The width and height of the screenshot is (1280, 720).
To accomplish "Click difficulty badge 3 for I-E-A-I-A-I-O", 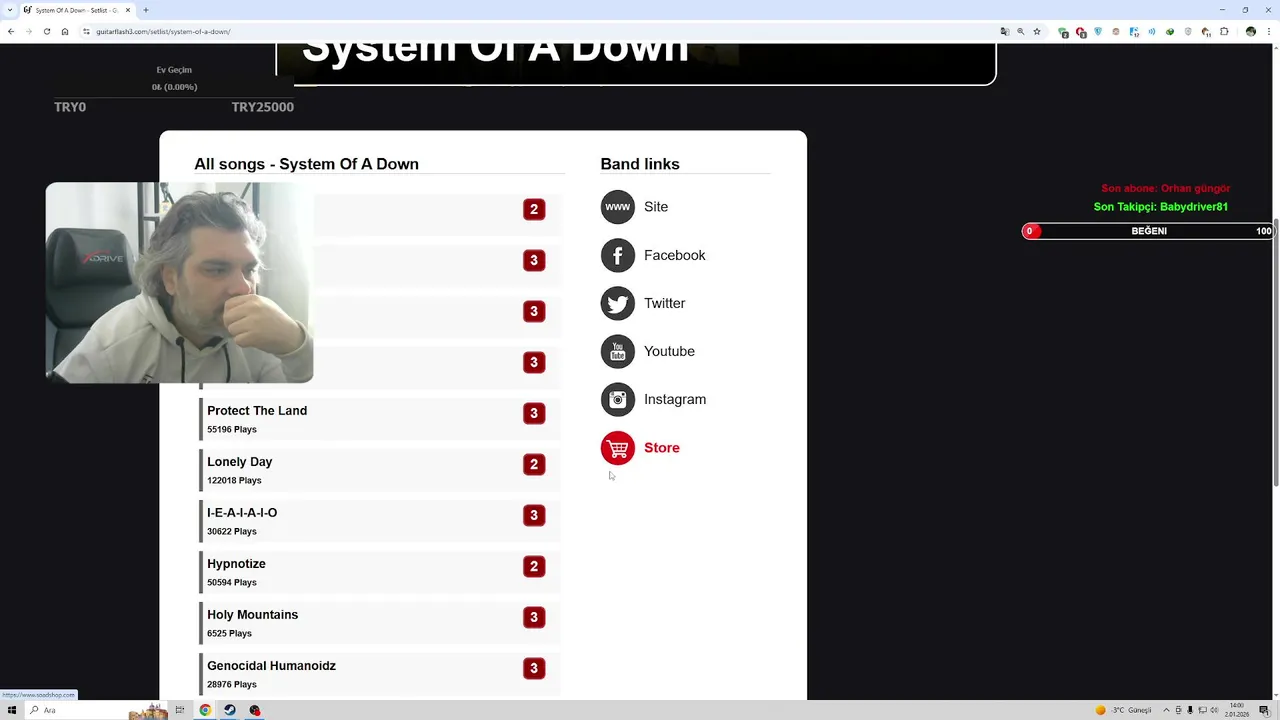I will [x=534, y=515].
